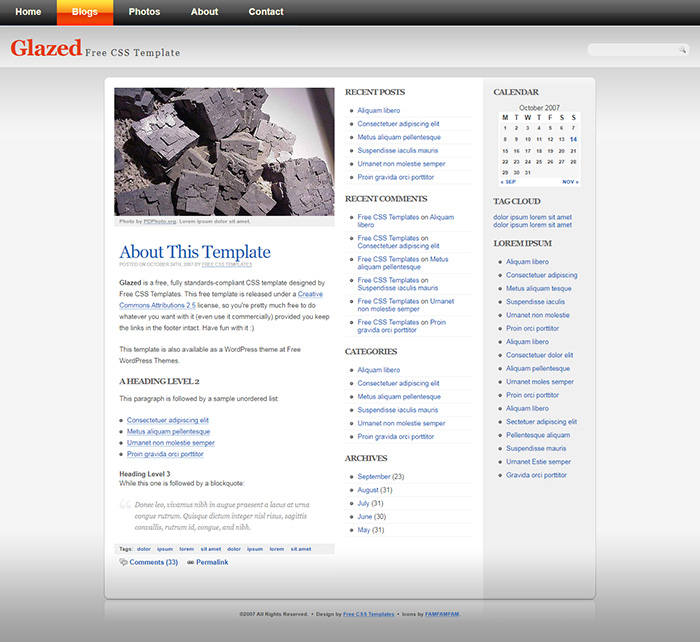700x642 pixels.
Task: Open Urnanet moles semper under Lorem Ipsum
Action: point(540,382)
